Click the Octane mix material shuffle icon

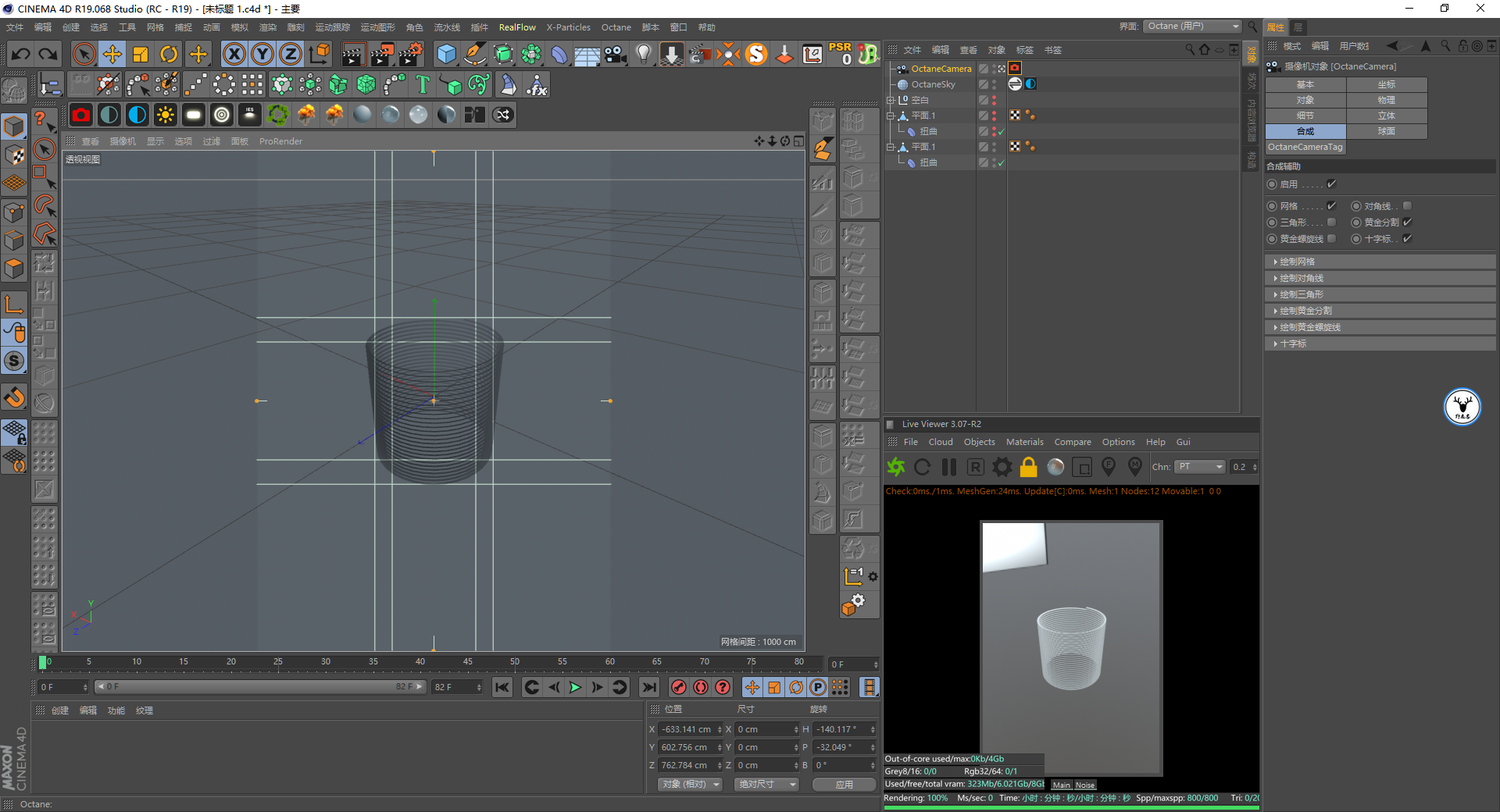(x=503, y=116)
